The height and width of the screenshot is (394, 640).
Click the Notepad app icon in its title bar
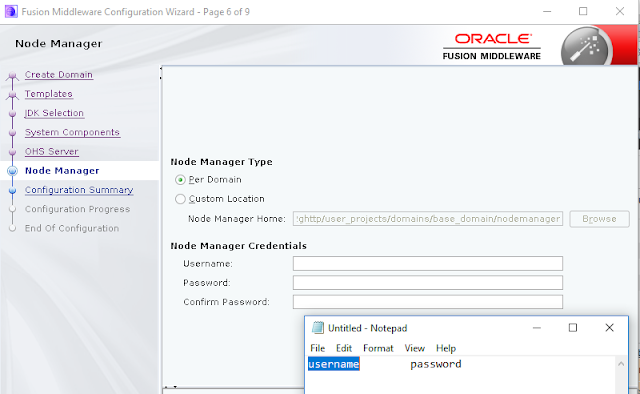pos(318,328)
